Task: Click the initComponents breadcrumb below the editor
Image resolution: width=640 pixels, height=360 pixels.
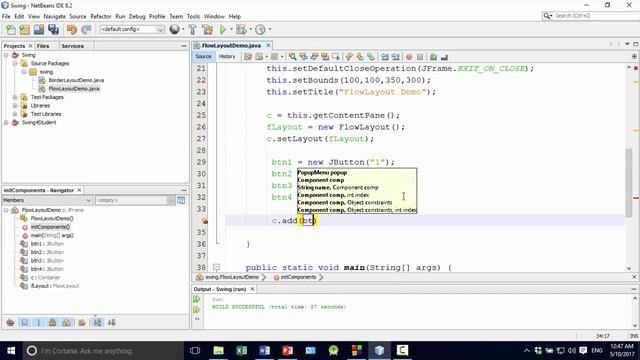Action: point(298,277)
